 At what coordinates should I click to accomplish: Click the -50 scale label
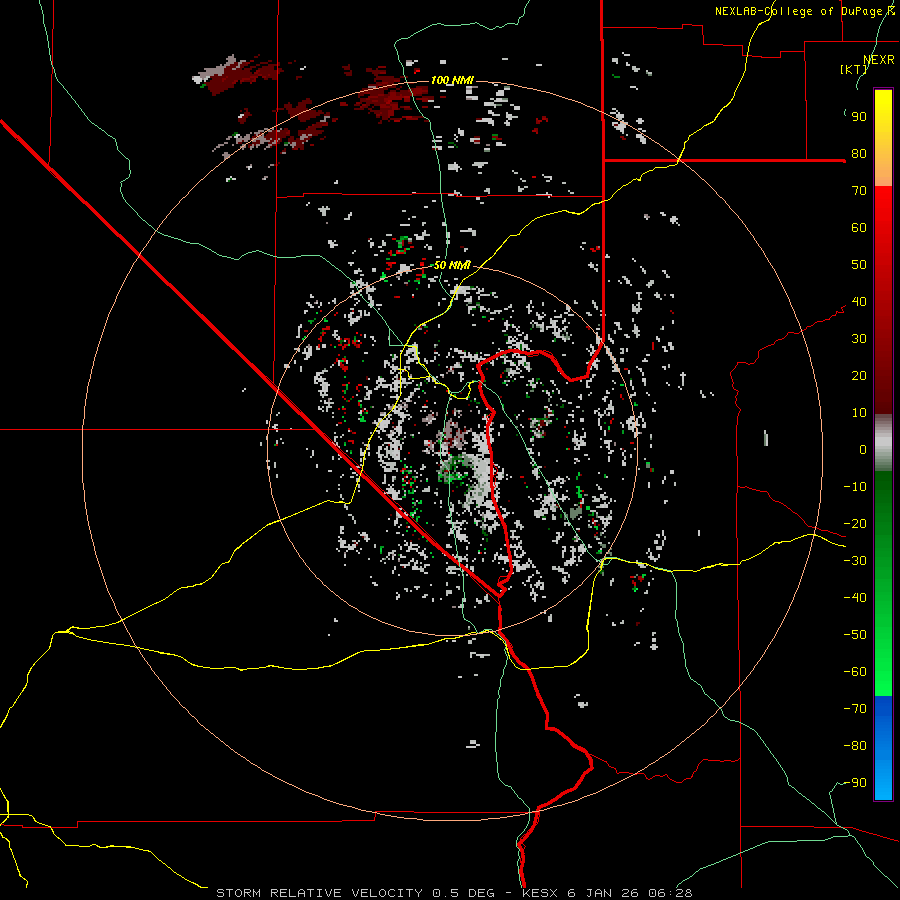[x=855, y=635]
